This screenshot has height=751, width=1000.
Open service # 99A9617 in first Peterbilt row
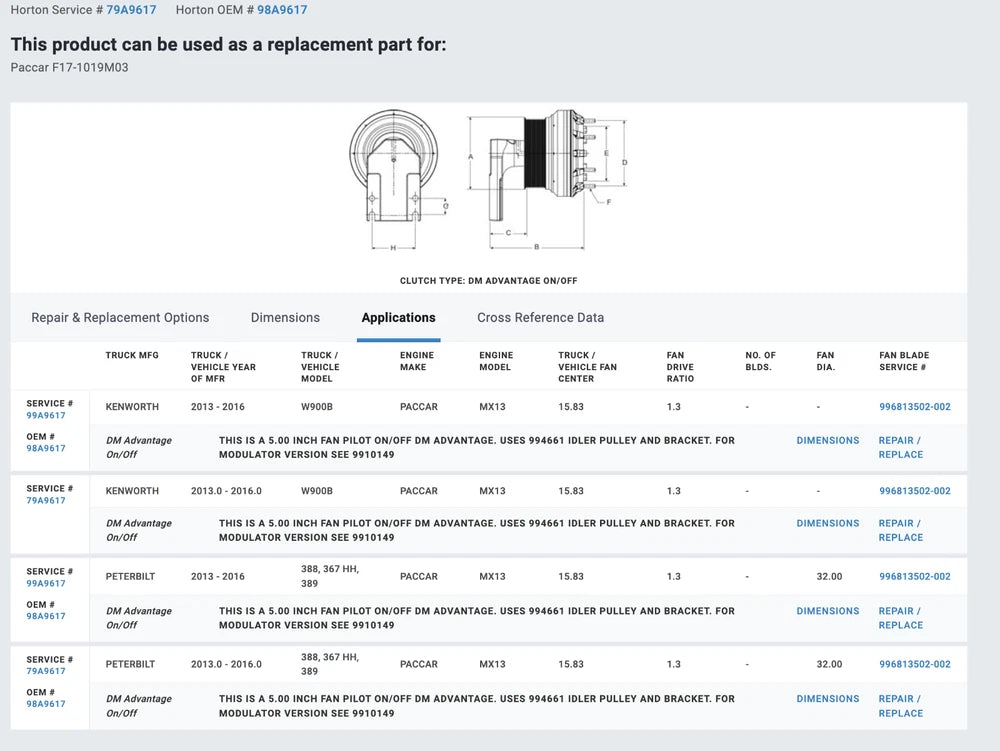(x=46, y=583)
